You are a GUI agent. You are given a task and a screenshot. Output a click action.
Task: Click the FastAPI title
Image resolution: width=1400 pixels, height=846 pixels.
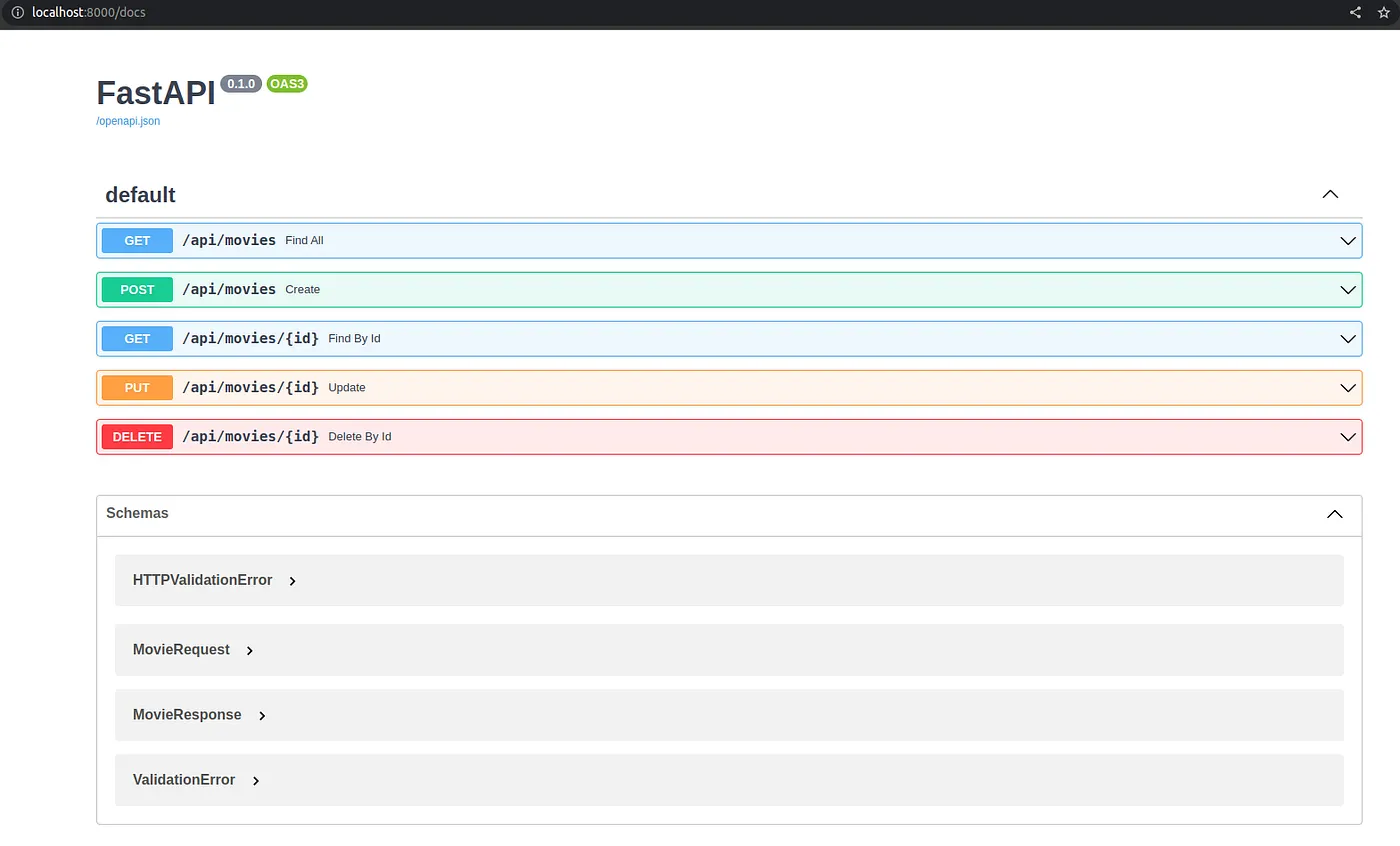pyautogui.click(x=156, y=93)
